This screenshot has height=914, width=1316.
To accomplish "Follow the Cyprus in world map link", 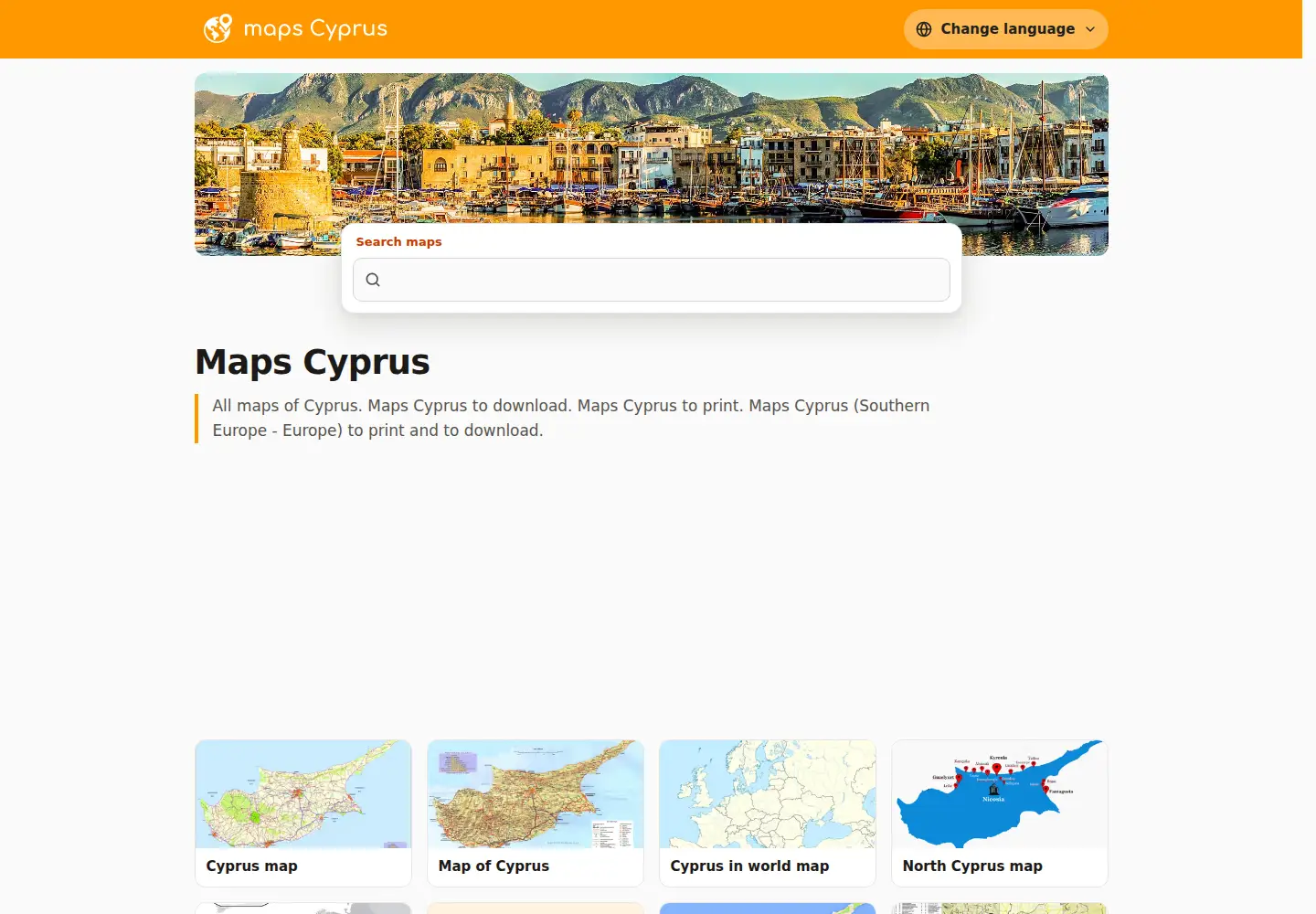I will (749, 866).
